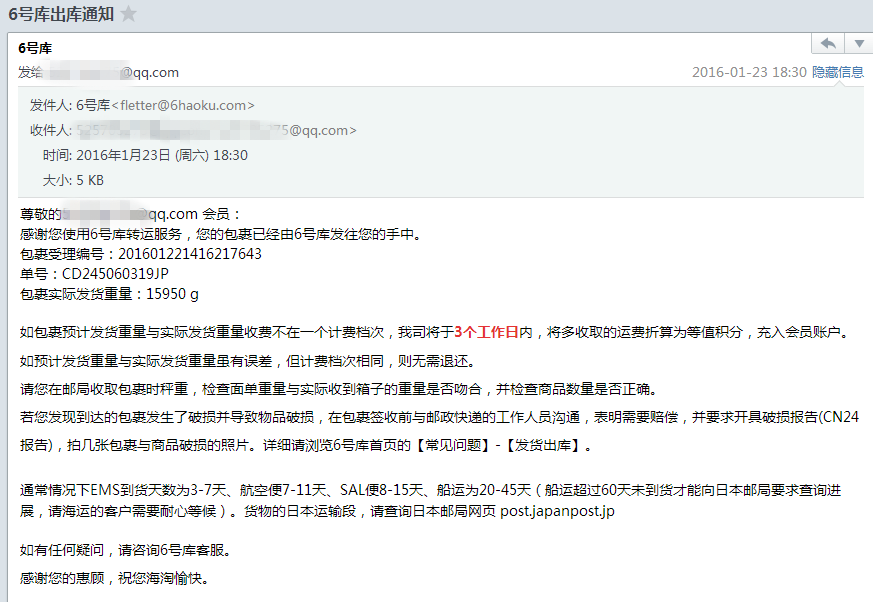This screenshot has height=602, width=873.
Task: Click the email subject 6号库出库通知
Action: (x=61, y=14)
